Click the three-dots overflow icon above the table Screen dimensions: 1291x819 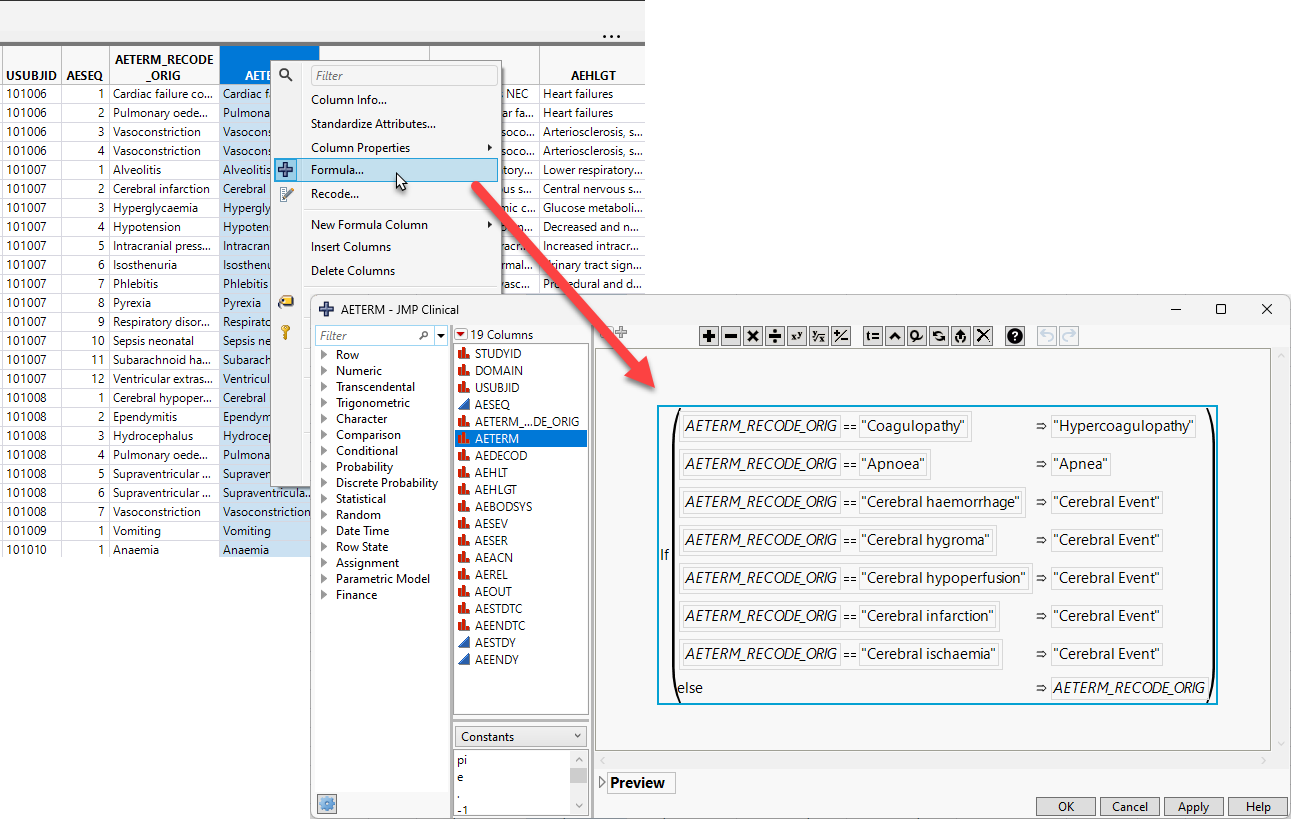[x=612, y=37]
